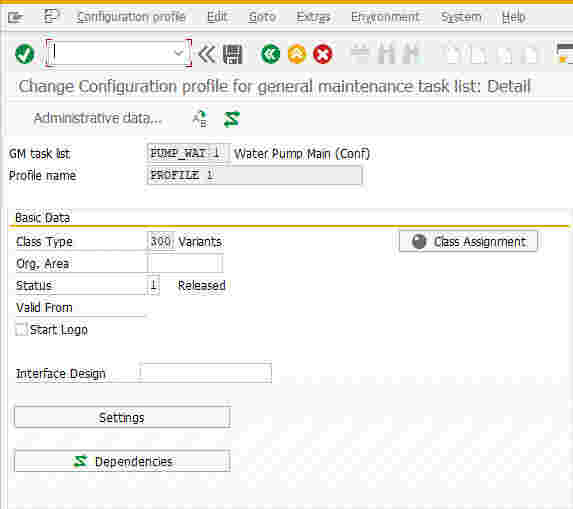Click the Dependencies button
Viewport: 573px width, 509px height.
[x=122, y=461]
